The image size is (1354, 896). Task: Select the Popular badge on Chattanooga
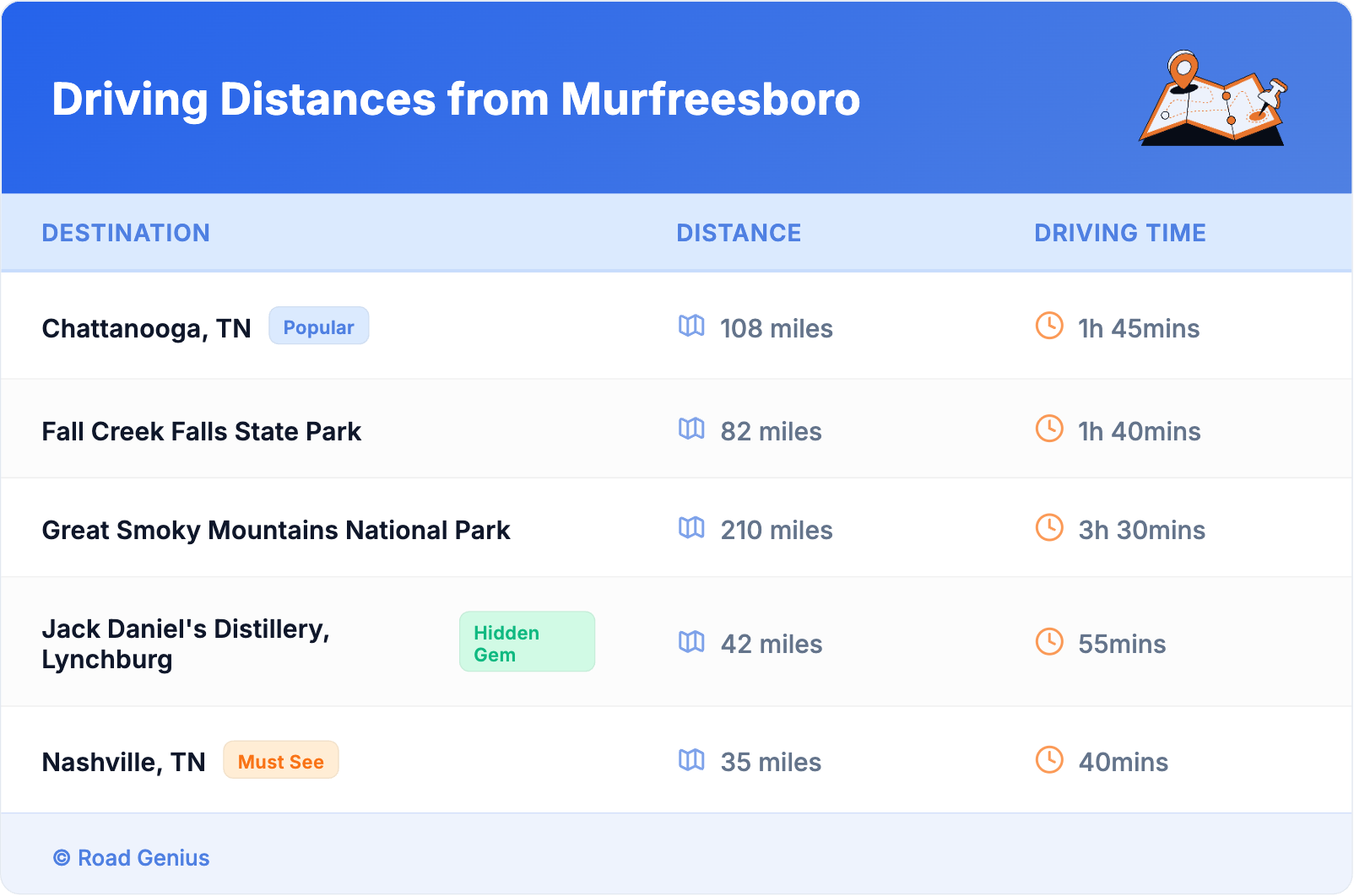(x=318, y=327)
